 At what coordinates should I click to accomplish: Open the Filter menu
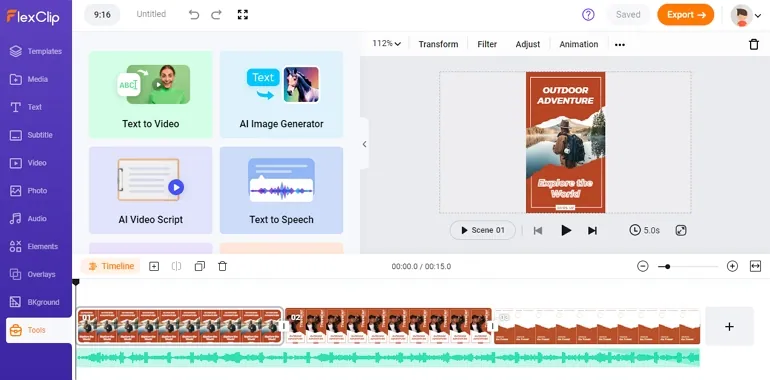[x=487, y=44]
